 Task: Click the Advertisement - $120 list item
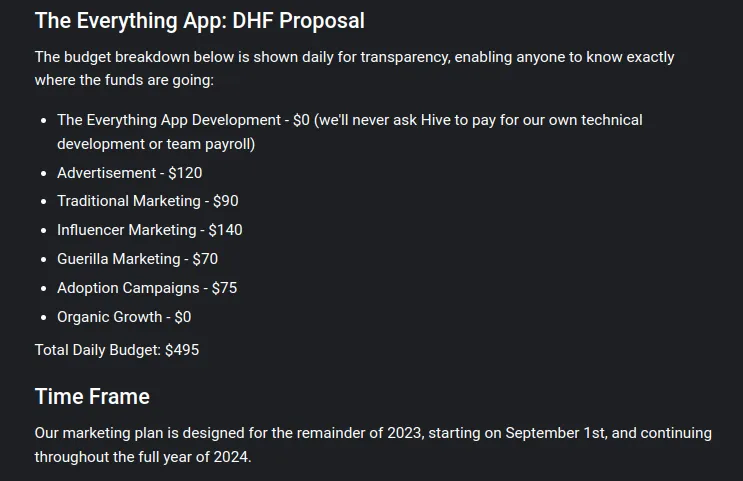click(x=130, y=173)
